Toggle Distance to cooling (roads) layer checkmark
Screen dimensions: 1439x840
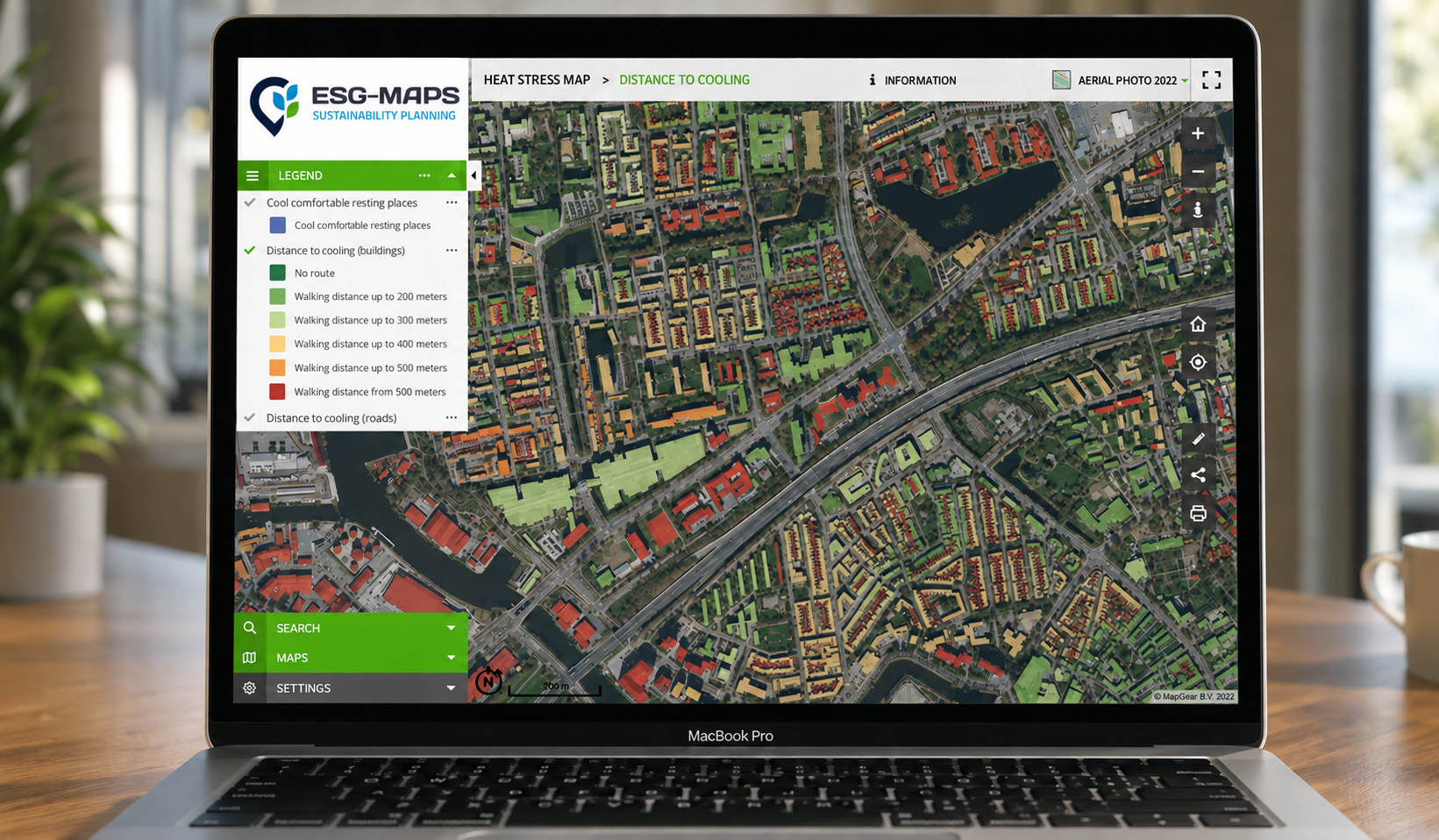(x=250, y=417)
